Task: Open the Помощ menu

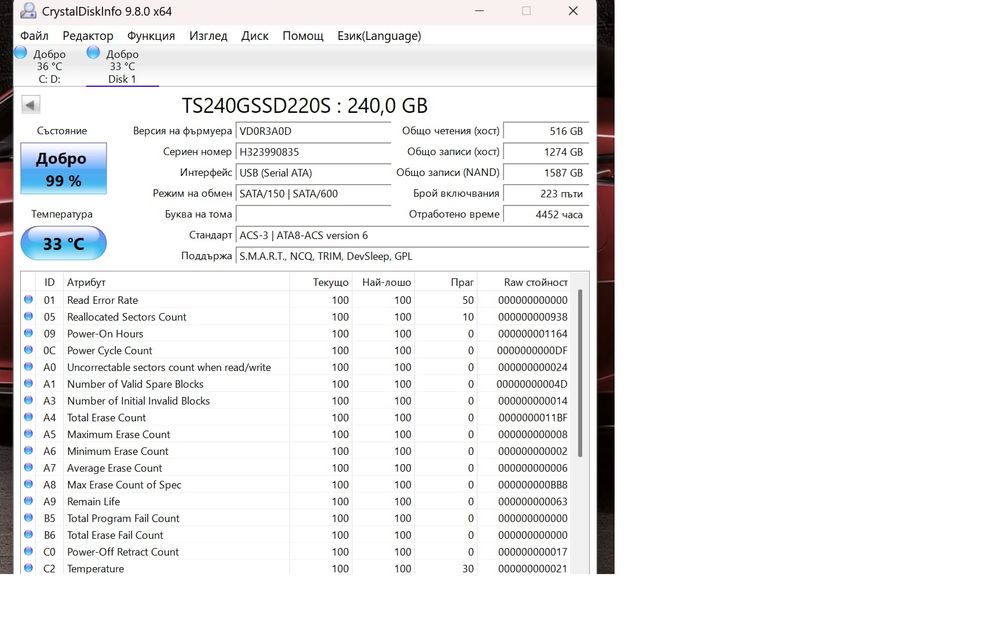Action: tap(303, 36)
